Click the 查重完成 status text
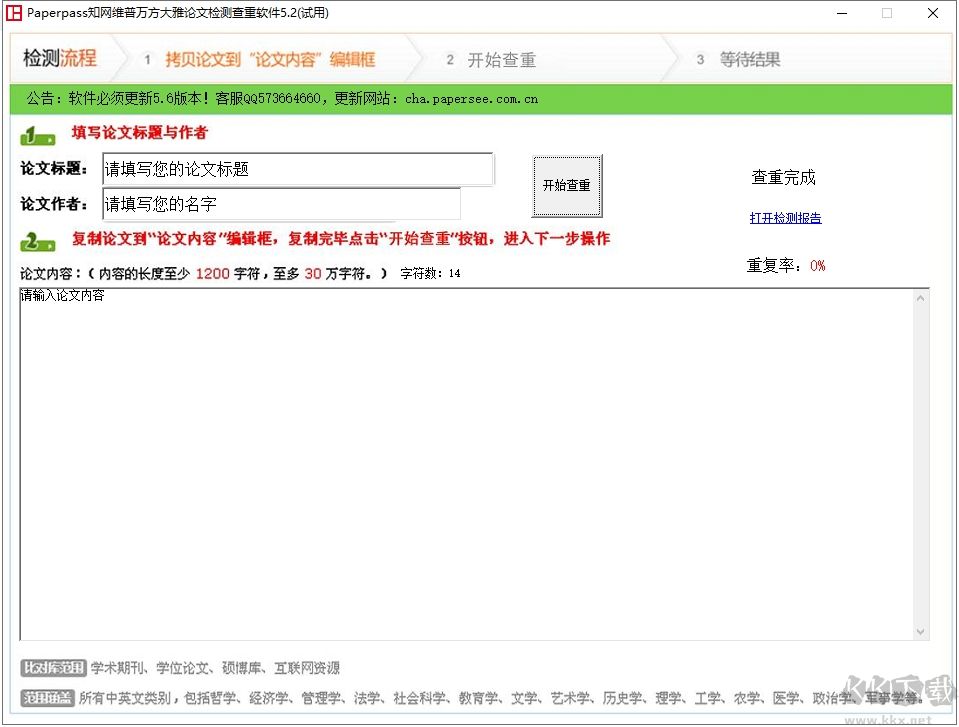 [785, 177]
